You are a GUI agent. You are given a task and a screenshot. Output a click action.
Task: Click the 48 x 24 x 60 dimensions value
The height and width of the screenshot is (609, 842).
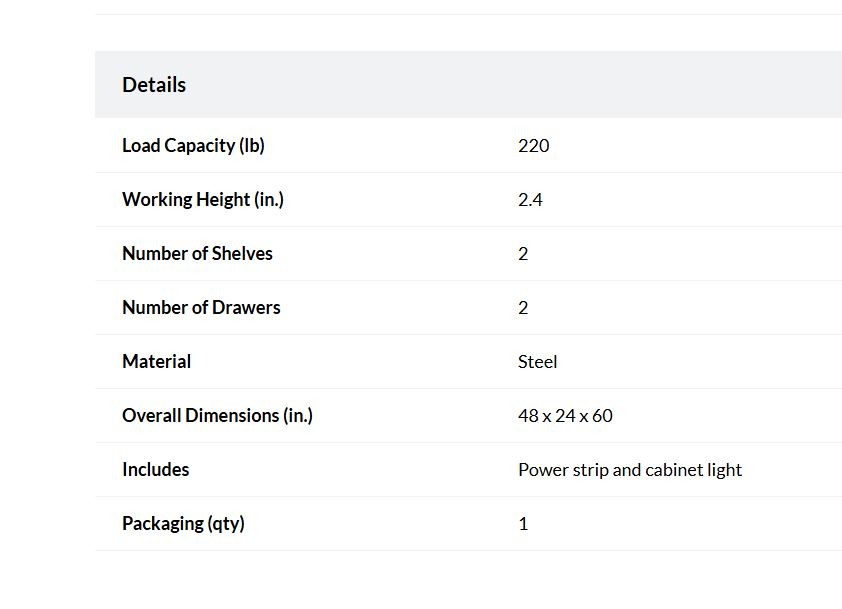[x=565, y=416]
